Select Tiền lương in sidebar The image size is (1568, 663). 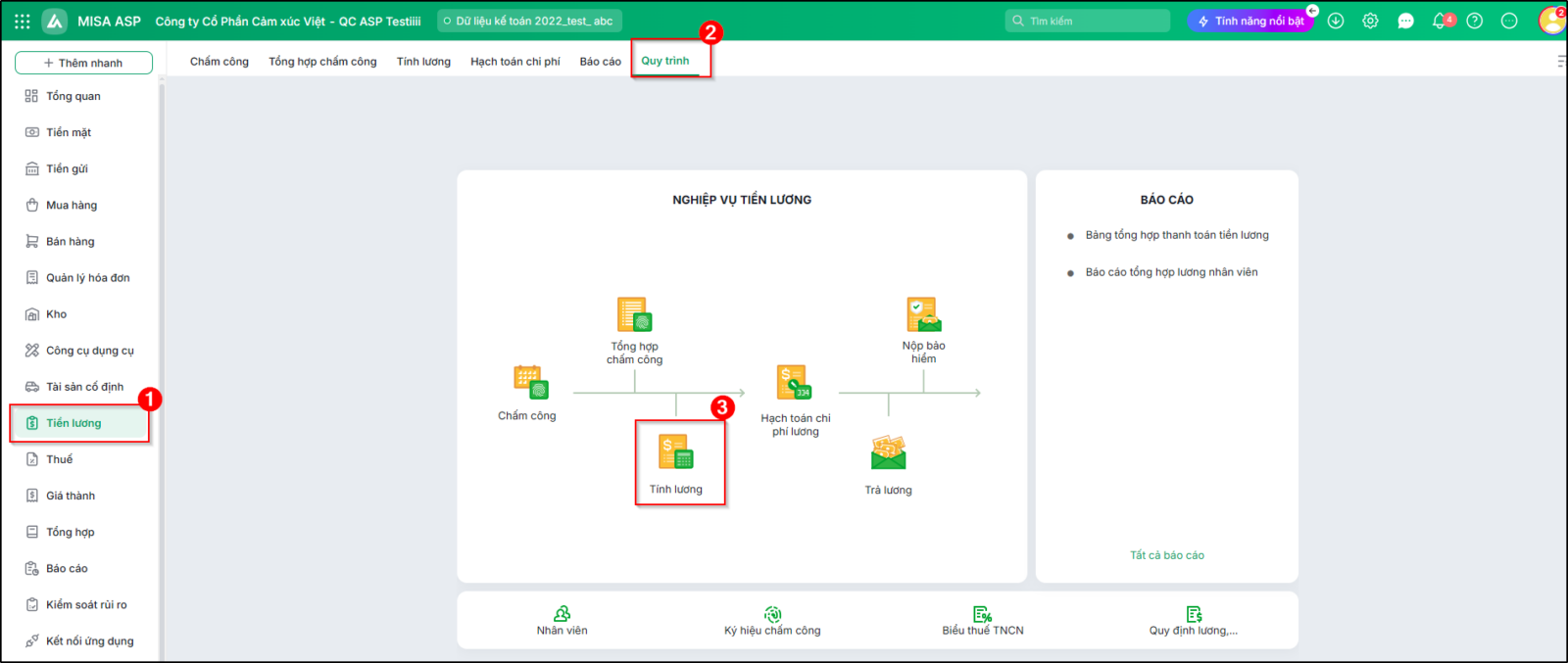pos(80,423)
